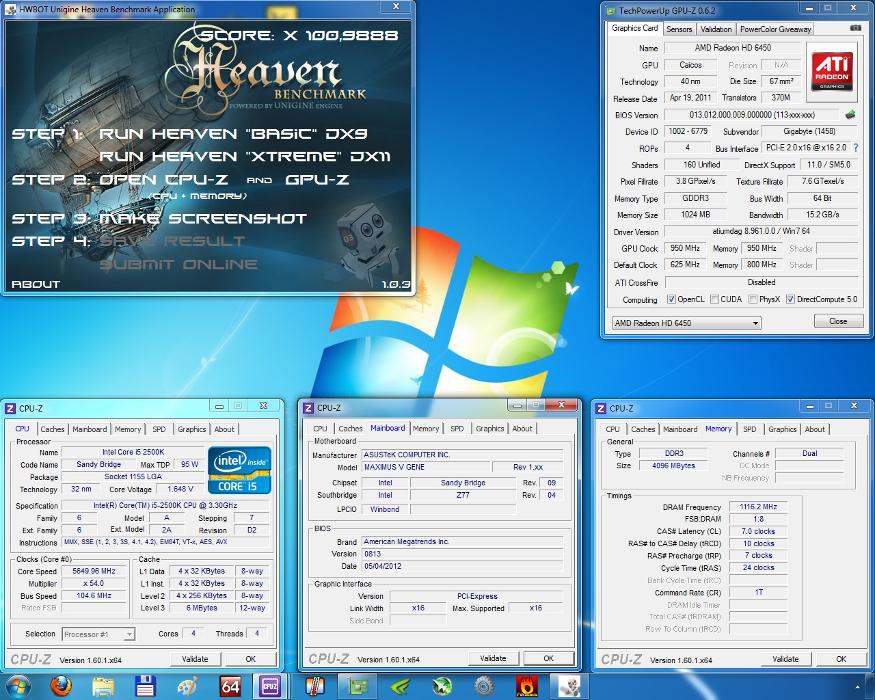Switch to GPU-Z Validation tab
This screenshot has height=700, width=875.
(716, 29)
